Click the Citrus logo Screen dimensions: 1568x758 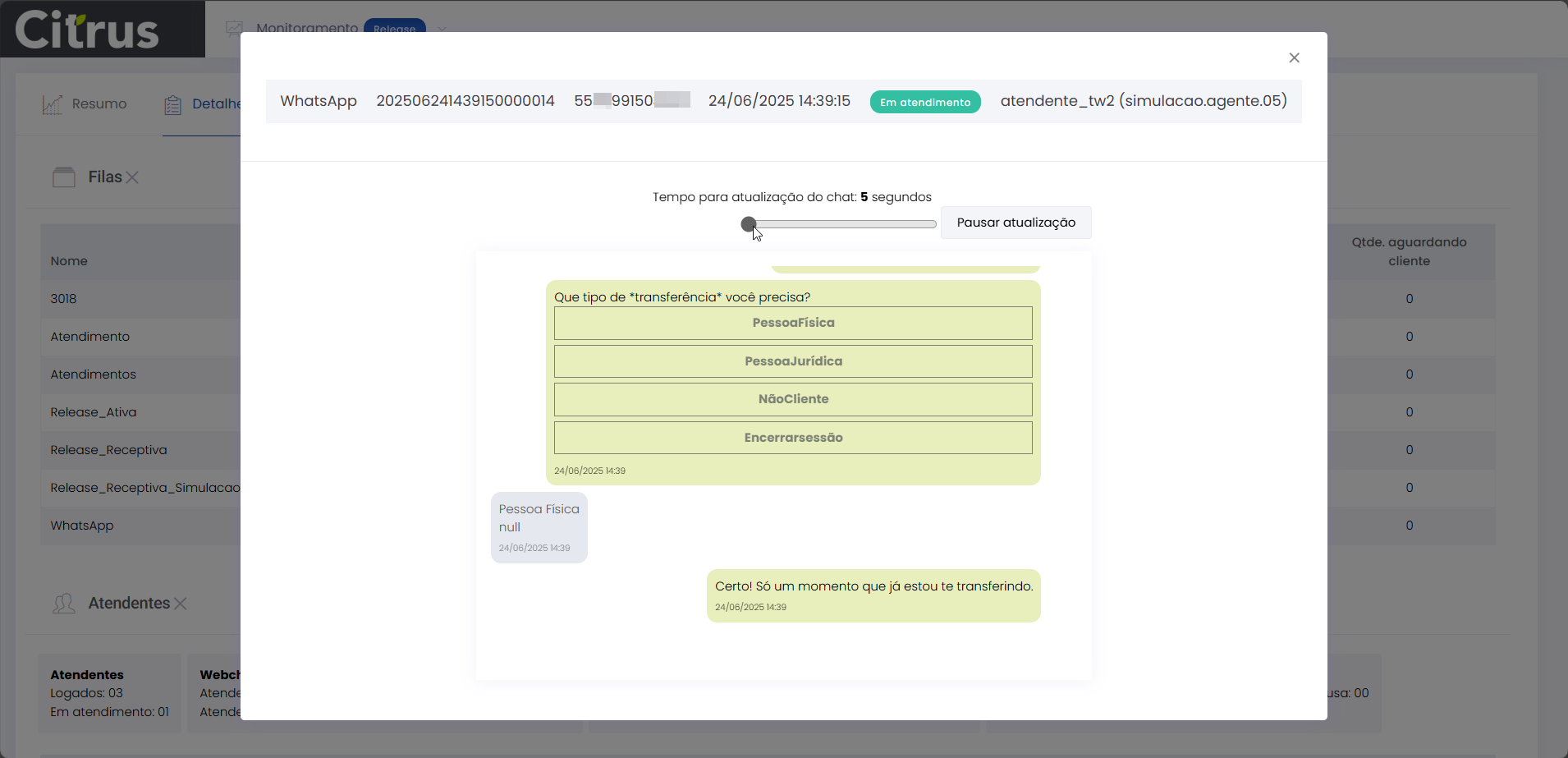[87, 30]
